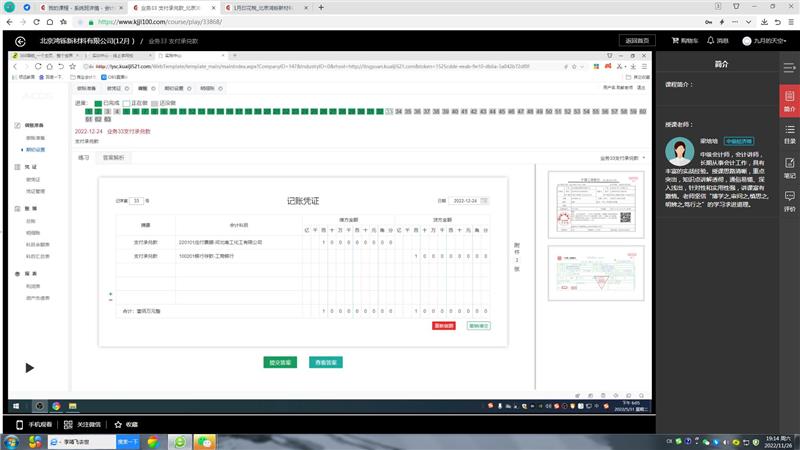Viewport: 800px width, 450px height.
Task: Click the voucher number field showing 33
Action: [x=138, y=200]
